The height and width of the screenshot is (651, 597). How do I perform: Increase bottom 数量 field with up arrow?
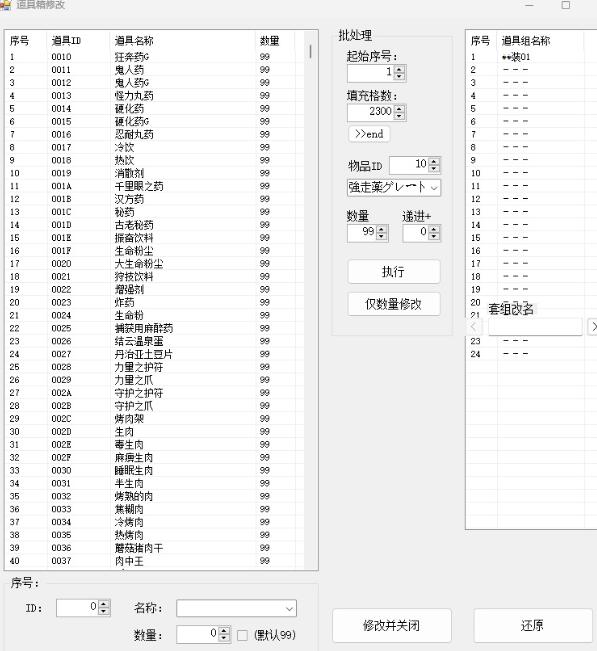224,630
